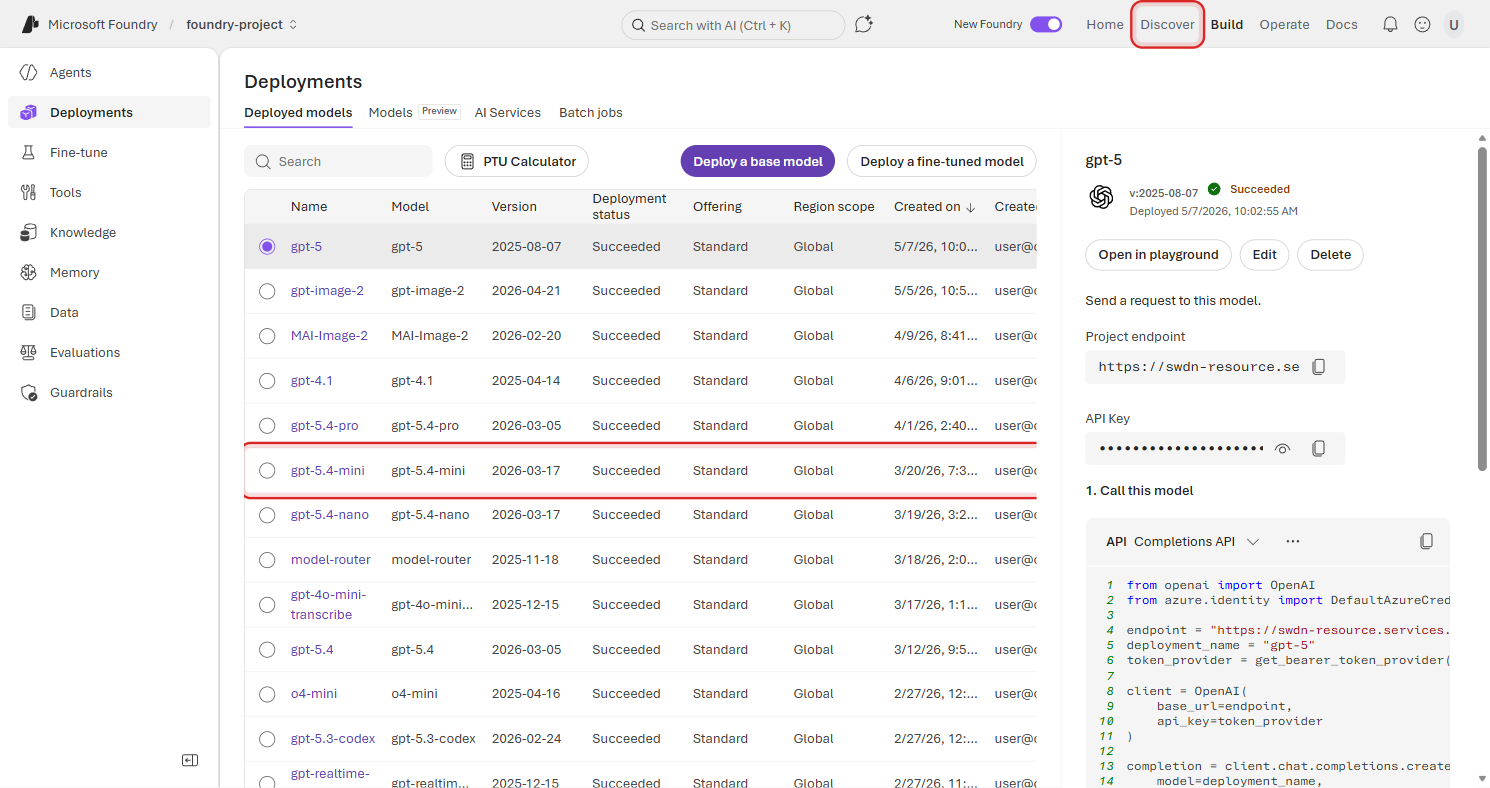Go to Home in top navigation
This screenshot has height=788, width=1490.
[x=1105, y=24]
